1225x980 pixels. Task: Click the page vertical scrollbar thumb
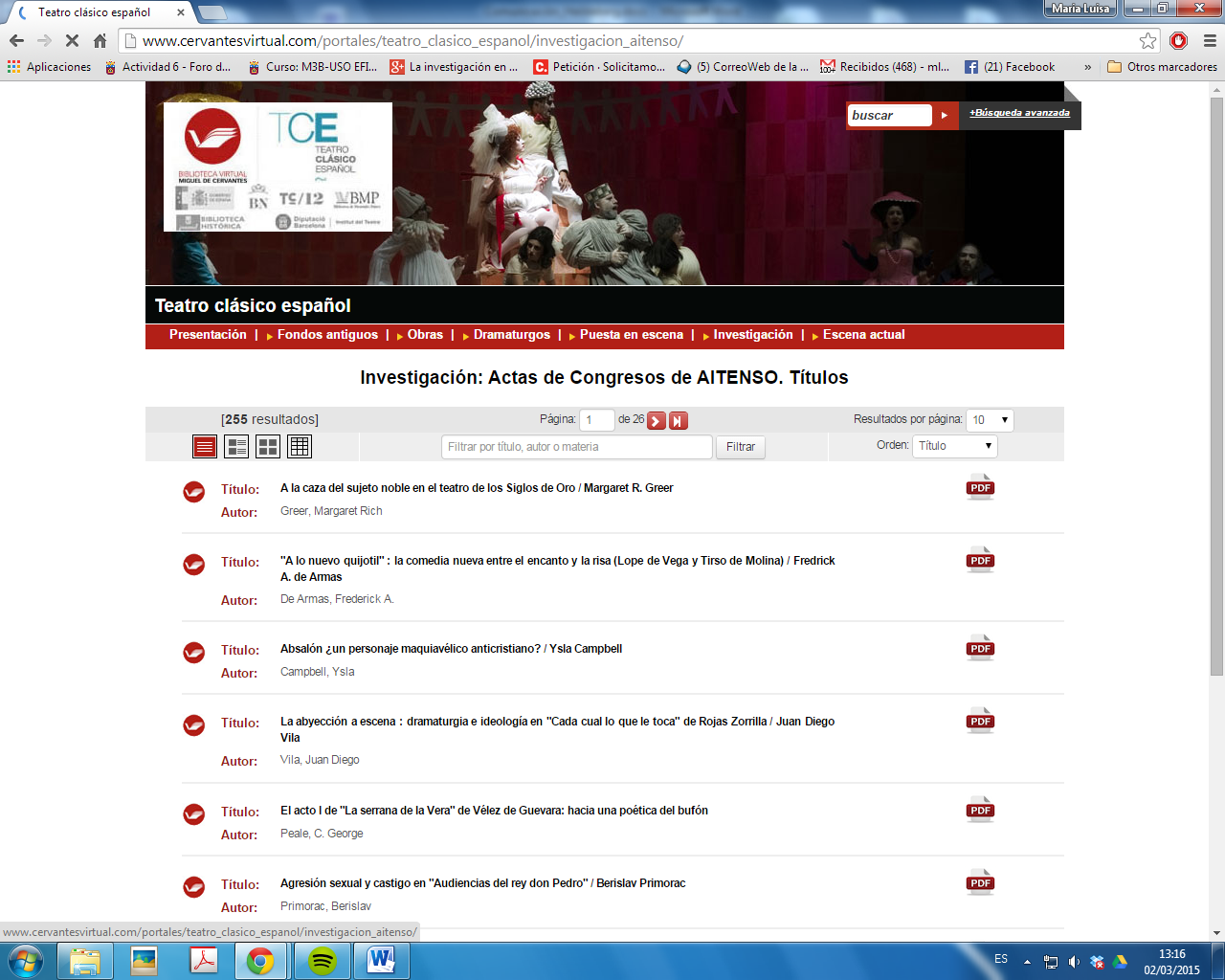tap(1216, 387)
